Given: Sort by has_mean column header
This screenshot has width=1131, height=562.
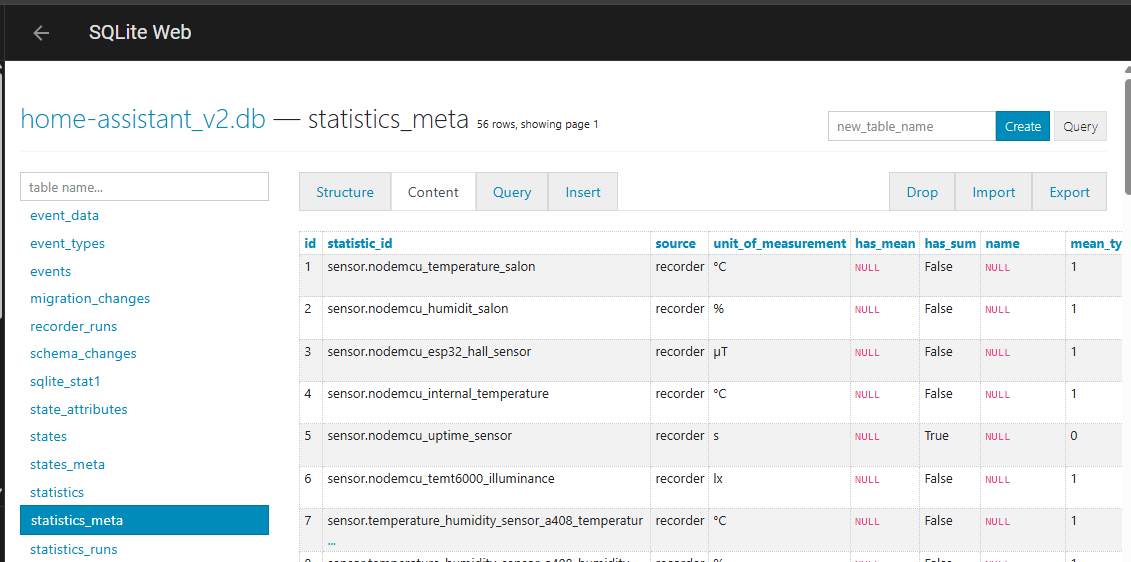Looking at the screenshot, I should (885, 244).
